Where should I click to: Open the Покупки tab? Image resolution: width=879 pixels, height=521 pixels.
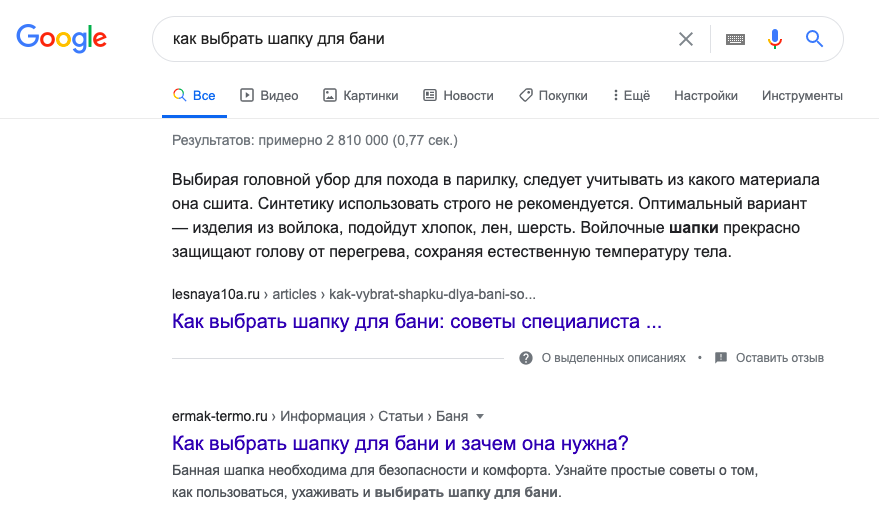(x=553, y=95)
